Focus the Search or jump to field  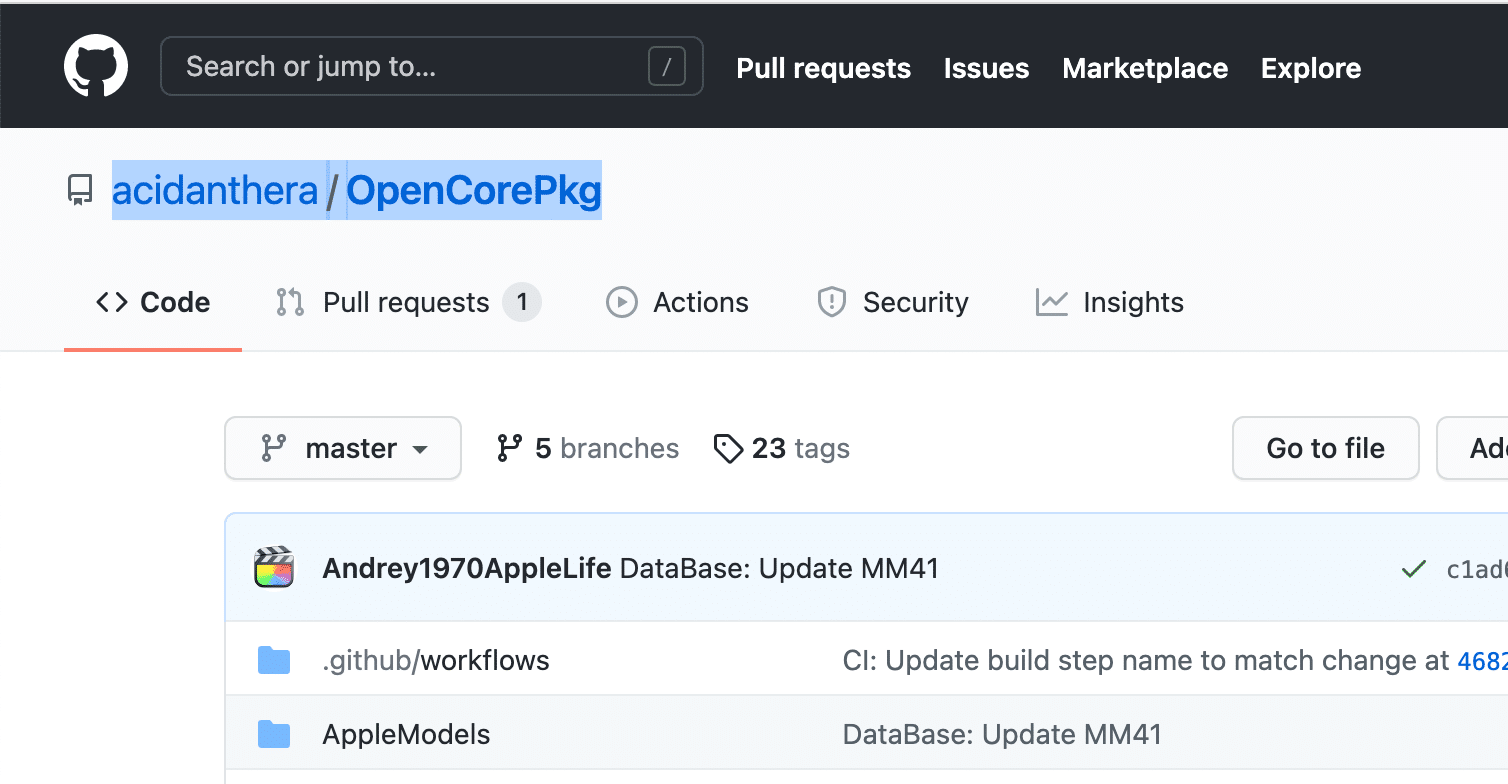pyautogui.click(x=432, y=66)
